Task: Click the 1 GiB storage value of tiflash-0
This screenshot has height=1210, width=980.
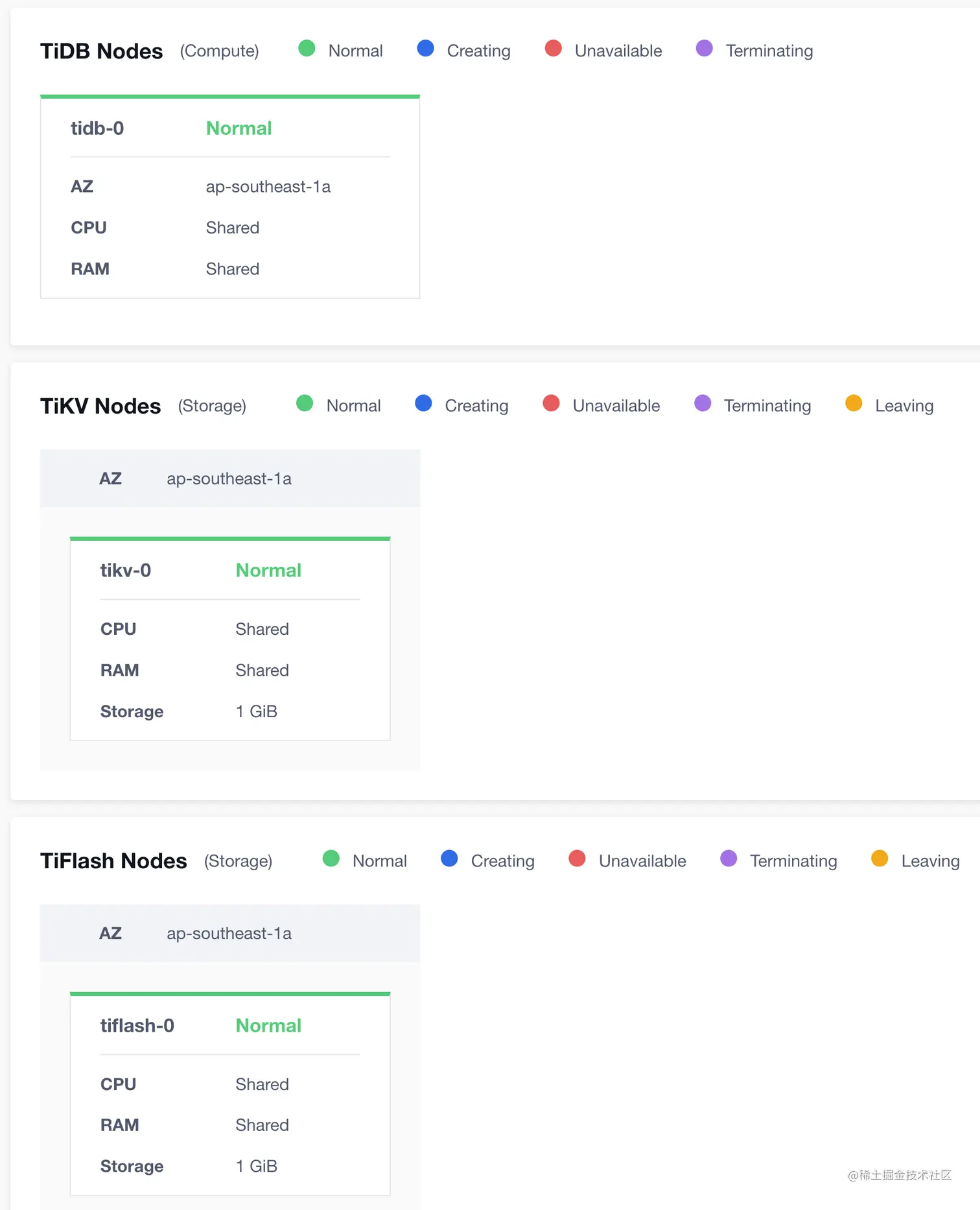Action: pyautogui.click(x=257, y=1166)
